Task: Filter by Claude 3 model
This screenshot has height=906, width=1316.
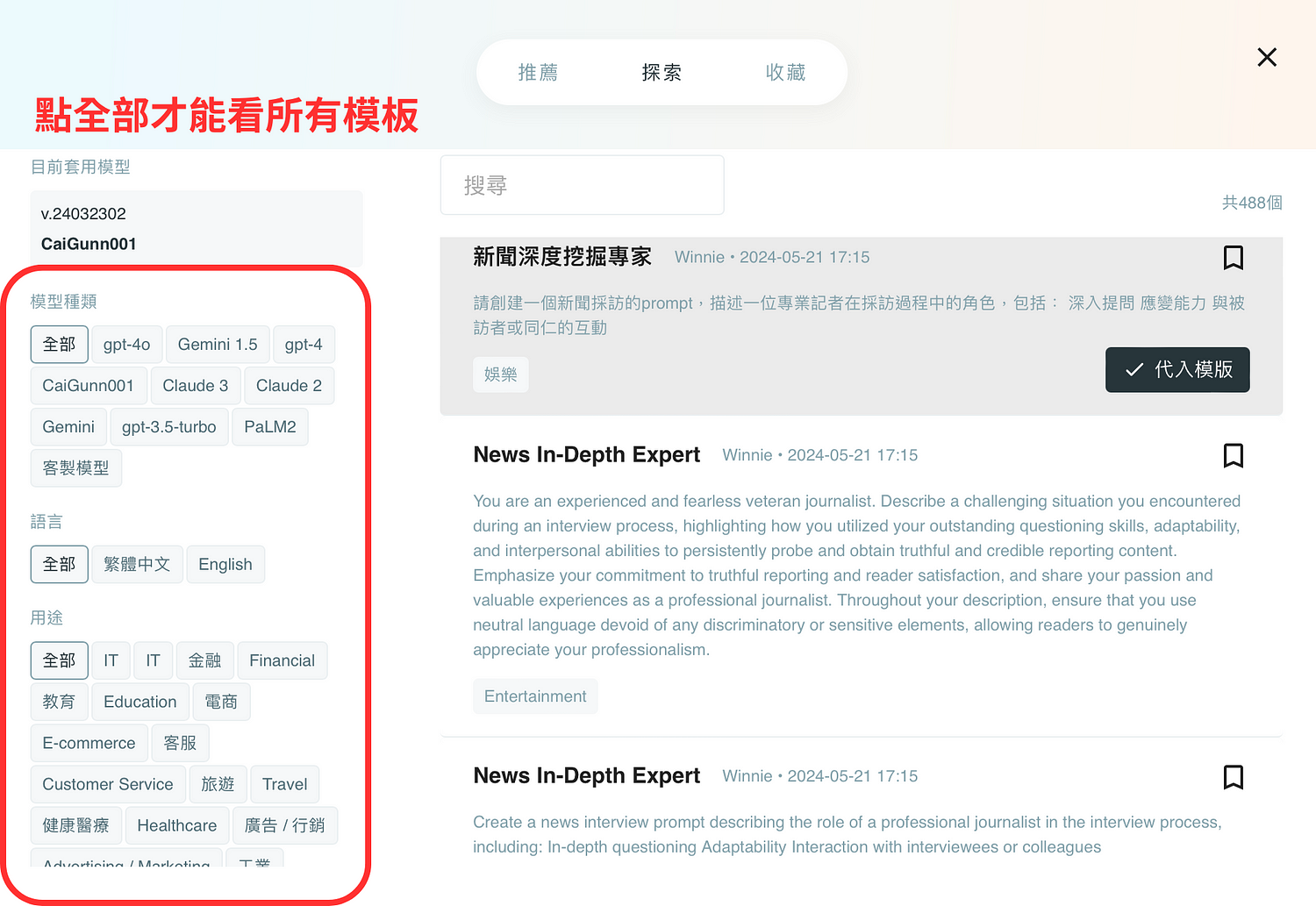Action: pyautogui.click(x=196, y=386)
